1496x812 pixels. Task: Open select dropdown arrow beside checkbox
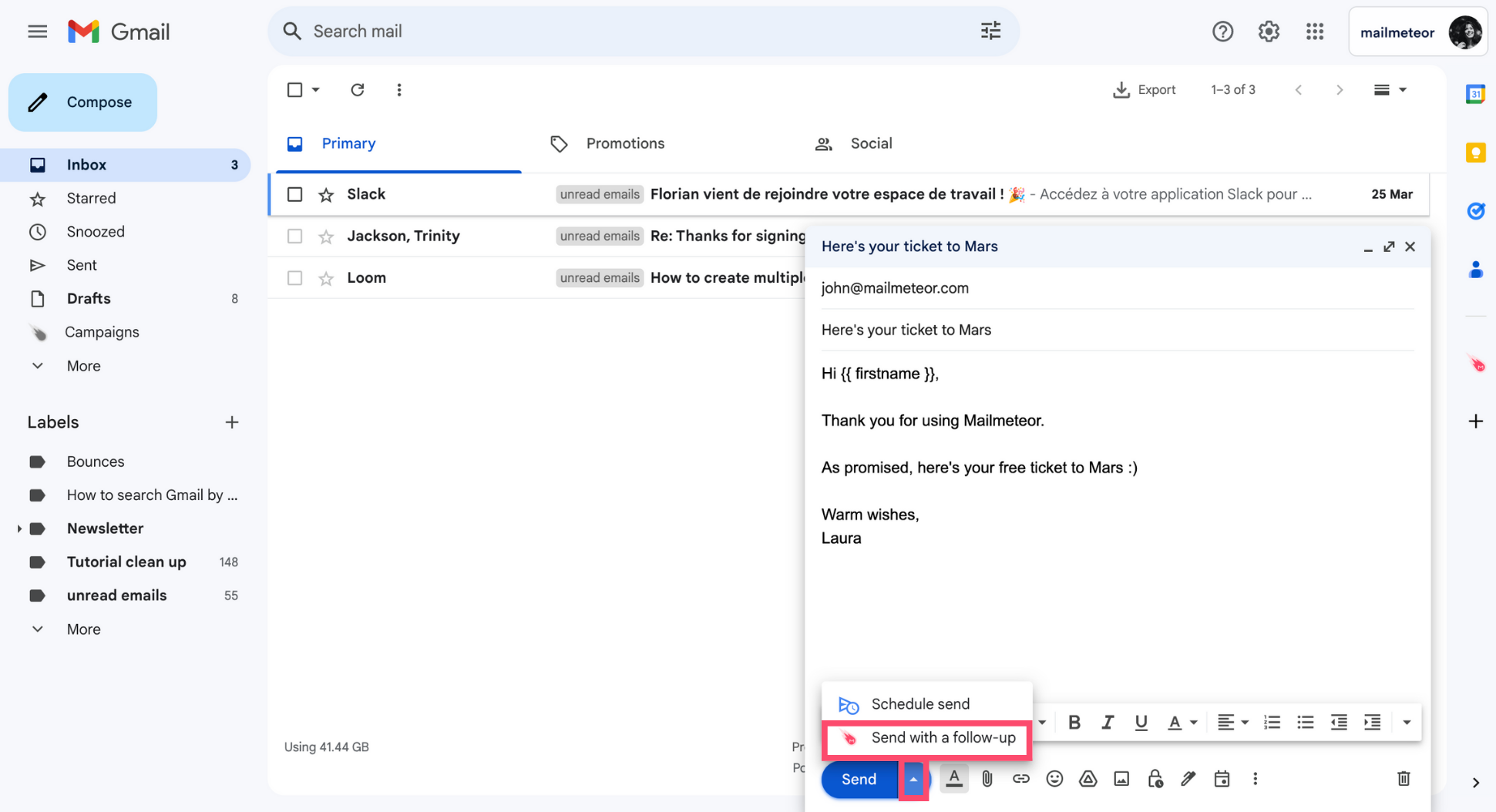[315, 90]
